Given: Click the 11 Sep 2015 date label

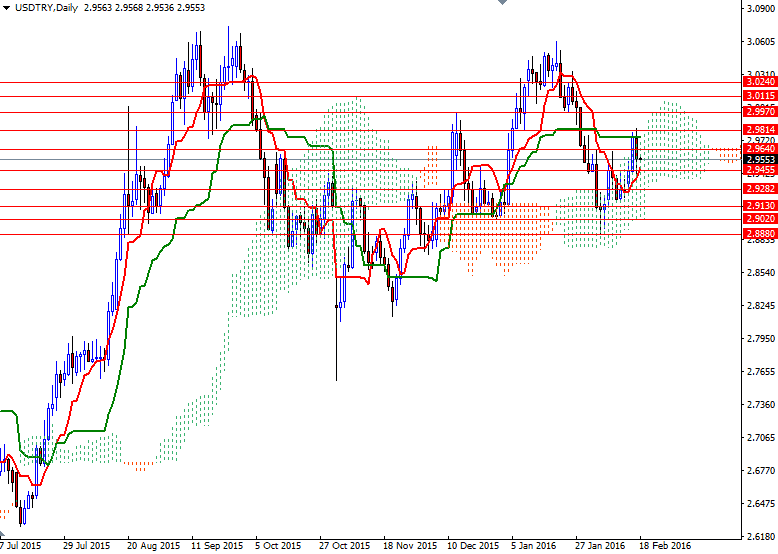Looking at the screenshot, I should coord(218,546).
